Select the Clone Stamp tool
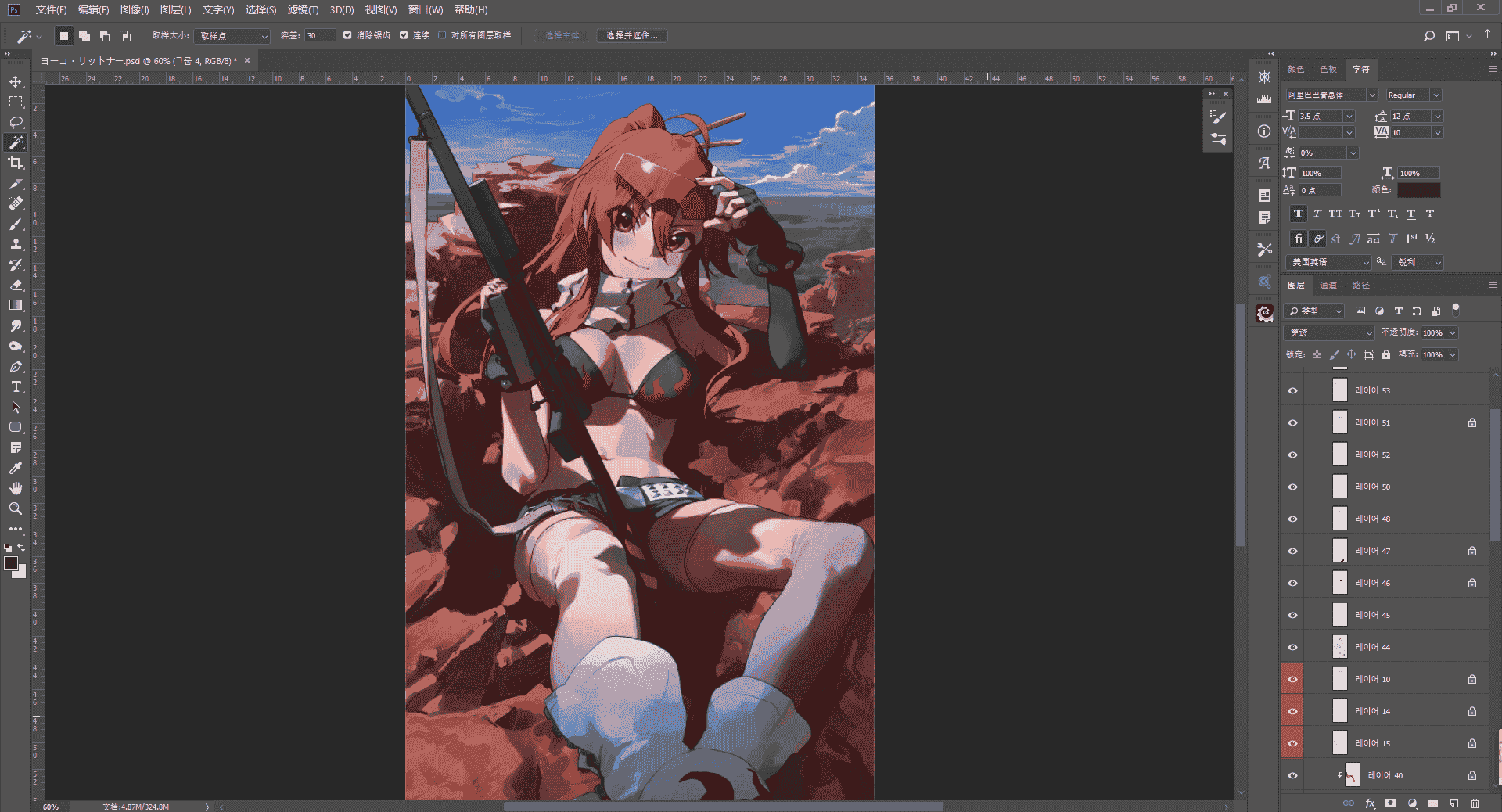 pyautogui.click(x=16, y=244)
